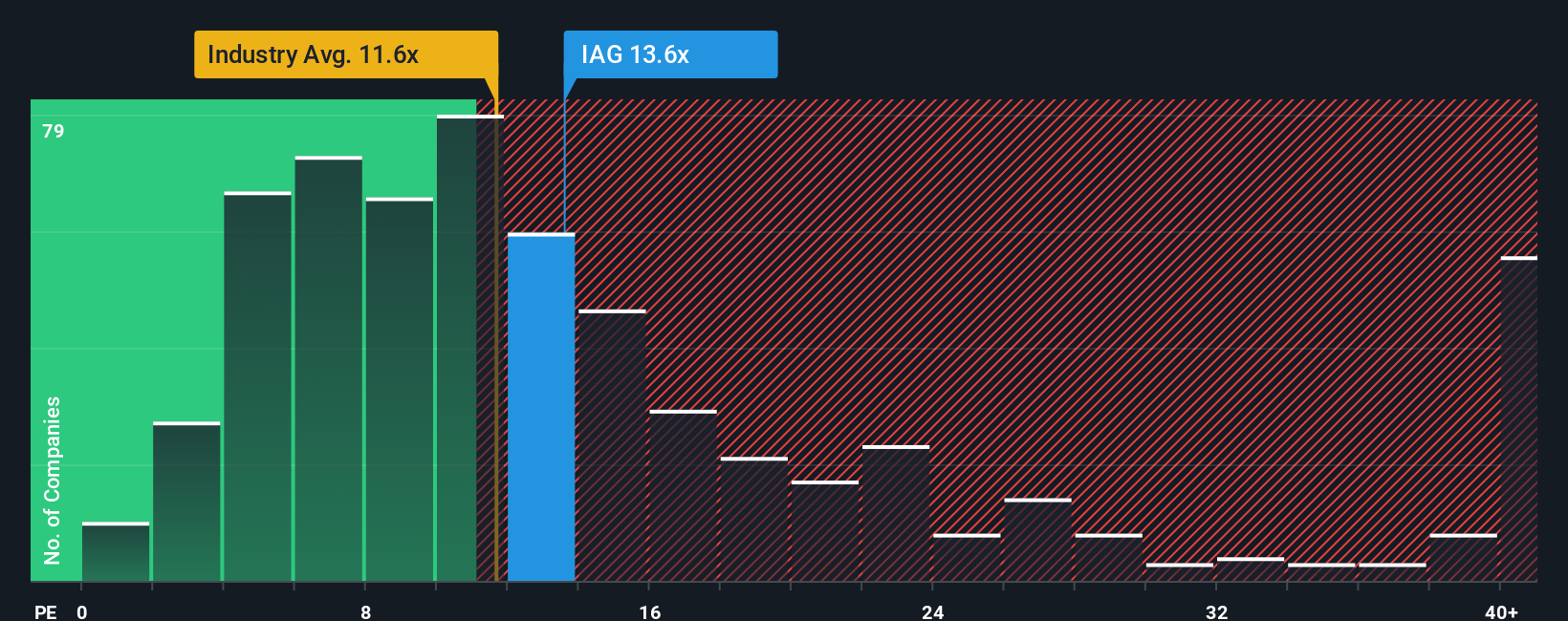Click the histogram bar starting at PE 24
This screenshot has height=621, width=1568.
[x=967, y=558]
